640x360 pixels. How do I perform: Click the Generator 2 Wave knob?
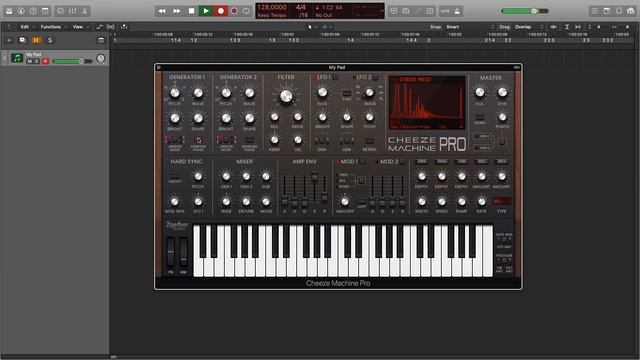click(249, 93)
